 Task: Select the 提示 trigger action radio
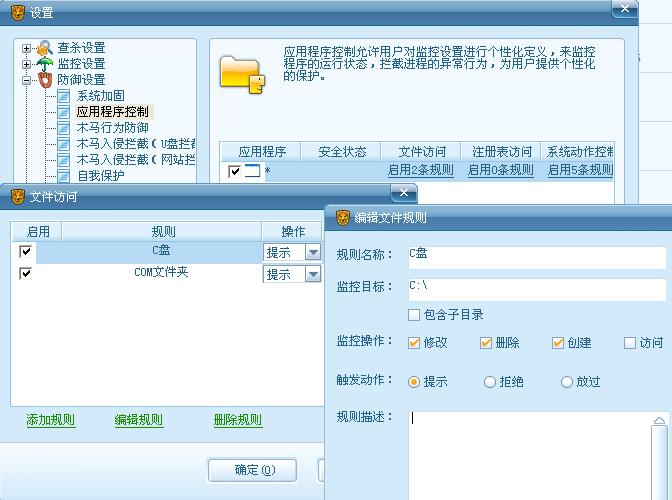click(x=414, y=382)
